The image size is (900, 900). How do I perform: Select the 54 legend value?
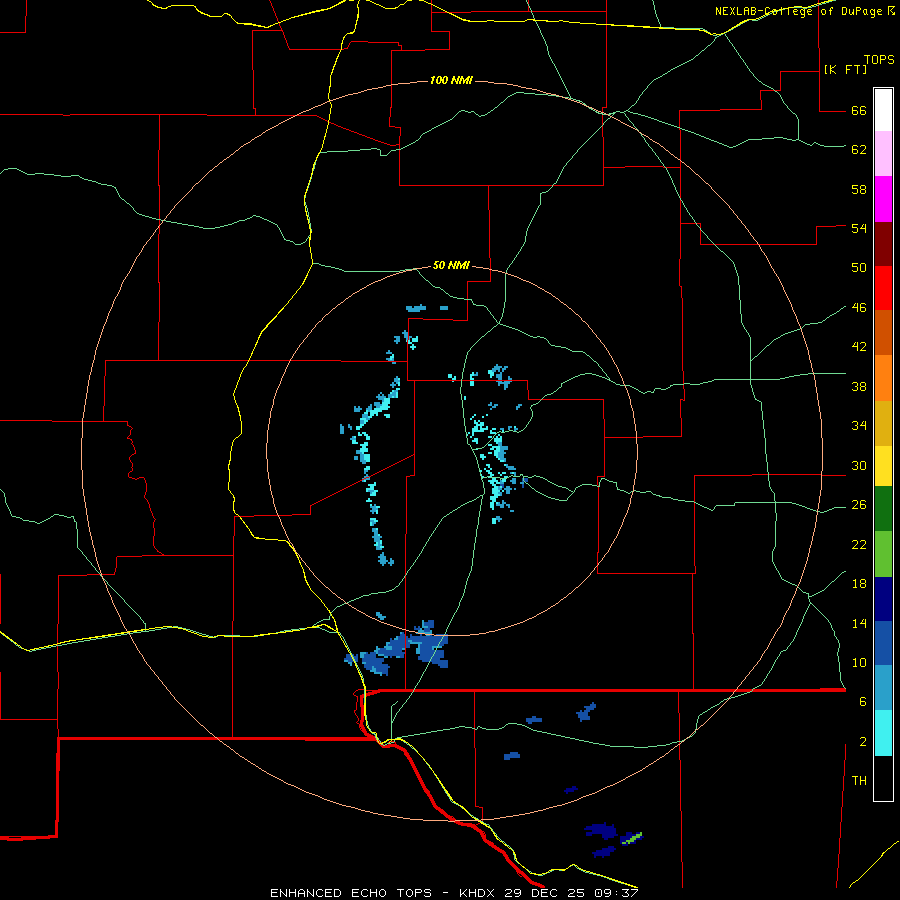tap(859, 228)
